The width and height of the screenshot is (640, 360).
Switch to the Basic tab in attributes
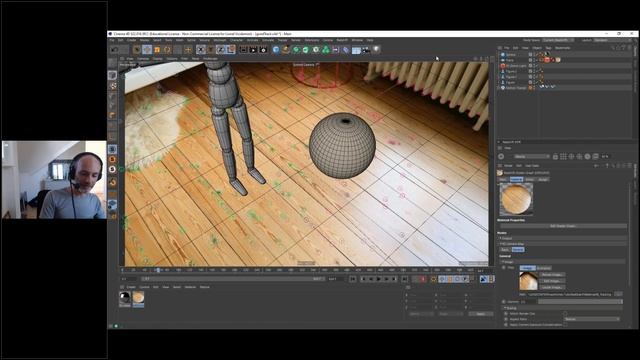coord(503,180)
